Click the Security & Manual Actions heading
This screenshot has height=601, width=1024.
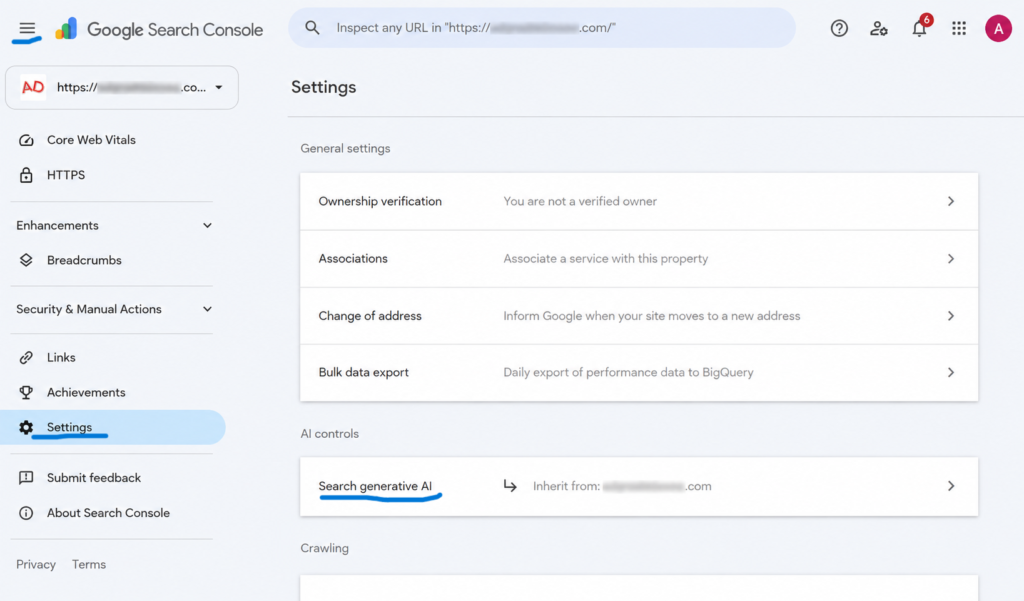click(x=89, y=309)
